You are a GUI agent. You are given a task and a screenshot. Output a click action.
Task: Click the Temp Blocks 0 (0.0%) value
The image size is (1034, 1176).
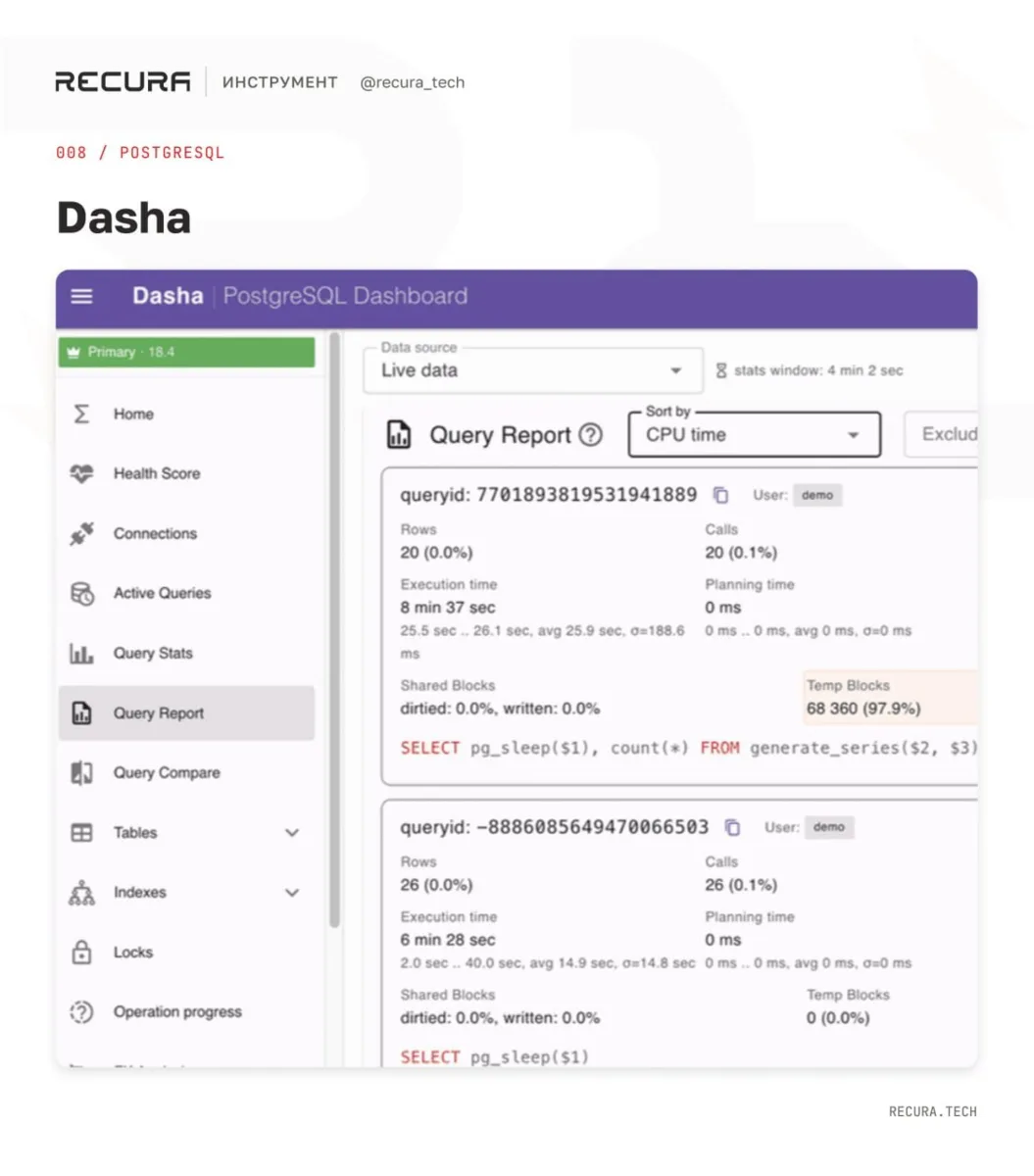pyautogui.click(x=838, y=1018)
